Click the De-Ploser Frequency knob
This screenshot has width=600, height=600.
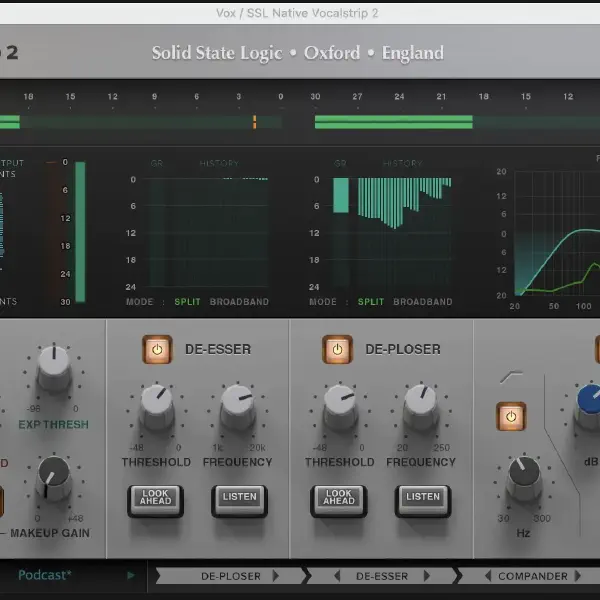click(x=421, y=406)
